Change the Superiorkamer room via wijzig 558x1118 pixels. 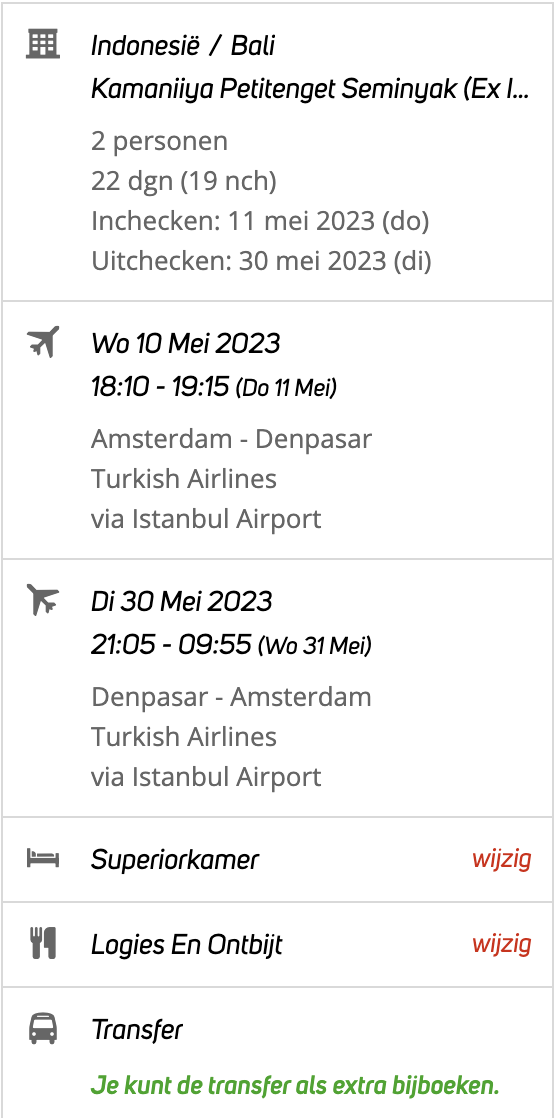coord(502,859)
